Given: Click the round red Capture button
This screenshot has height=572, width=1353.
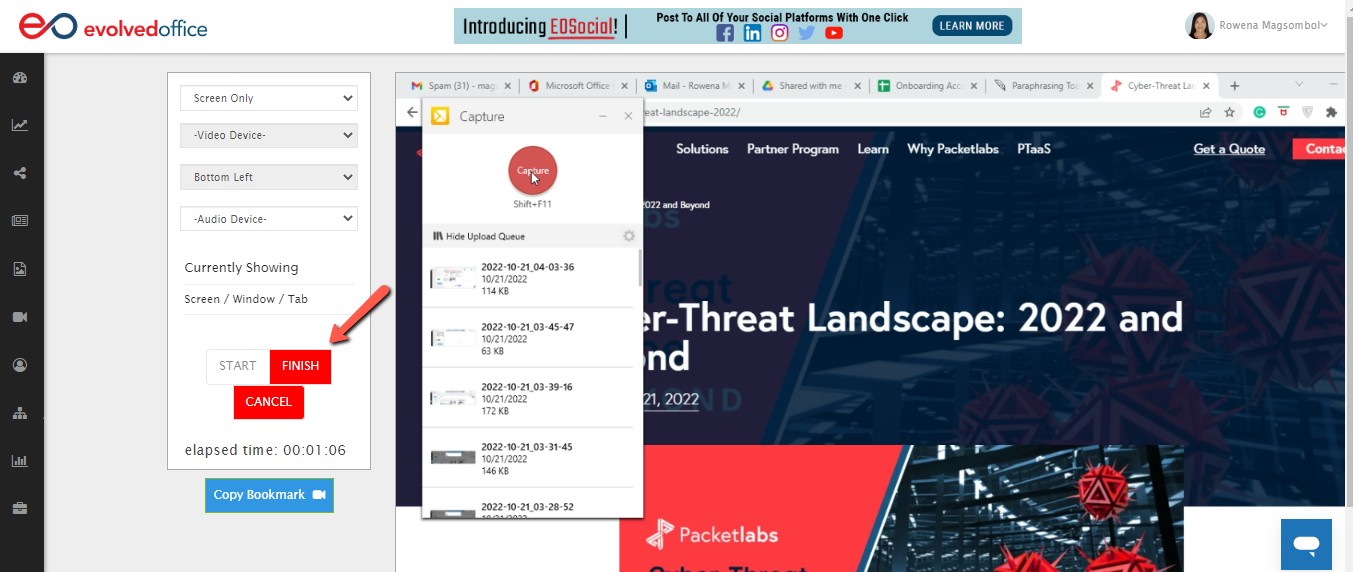Looking at the screenshot, I should click(x=533, y=171).
